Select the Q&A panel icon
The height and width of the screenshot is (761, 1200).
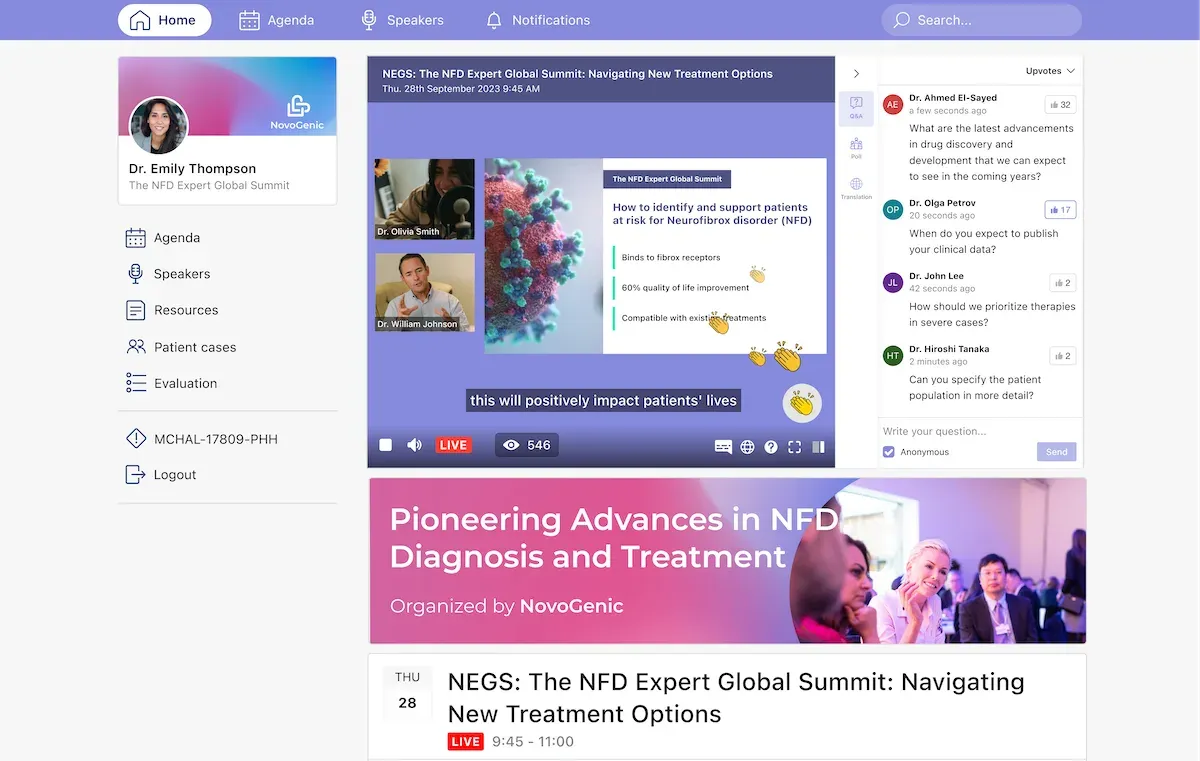tap(856, 108)
